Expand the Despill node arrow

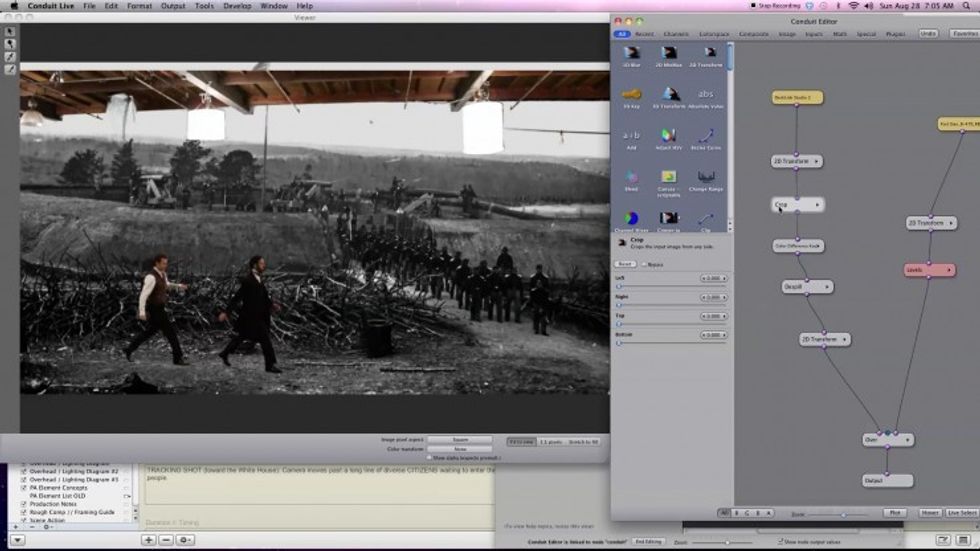(x=826, y=287)
